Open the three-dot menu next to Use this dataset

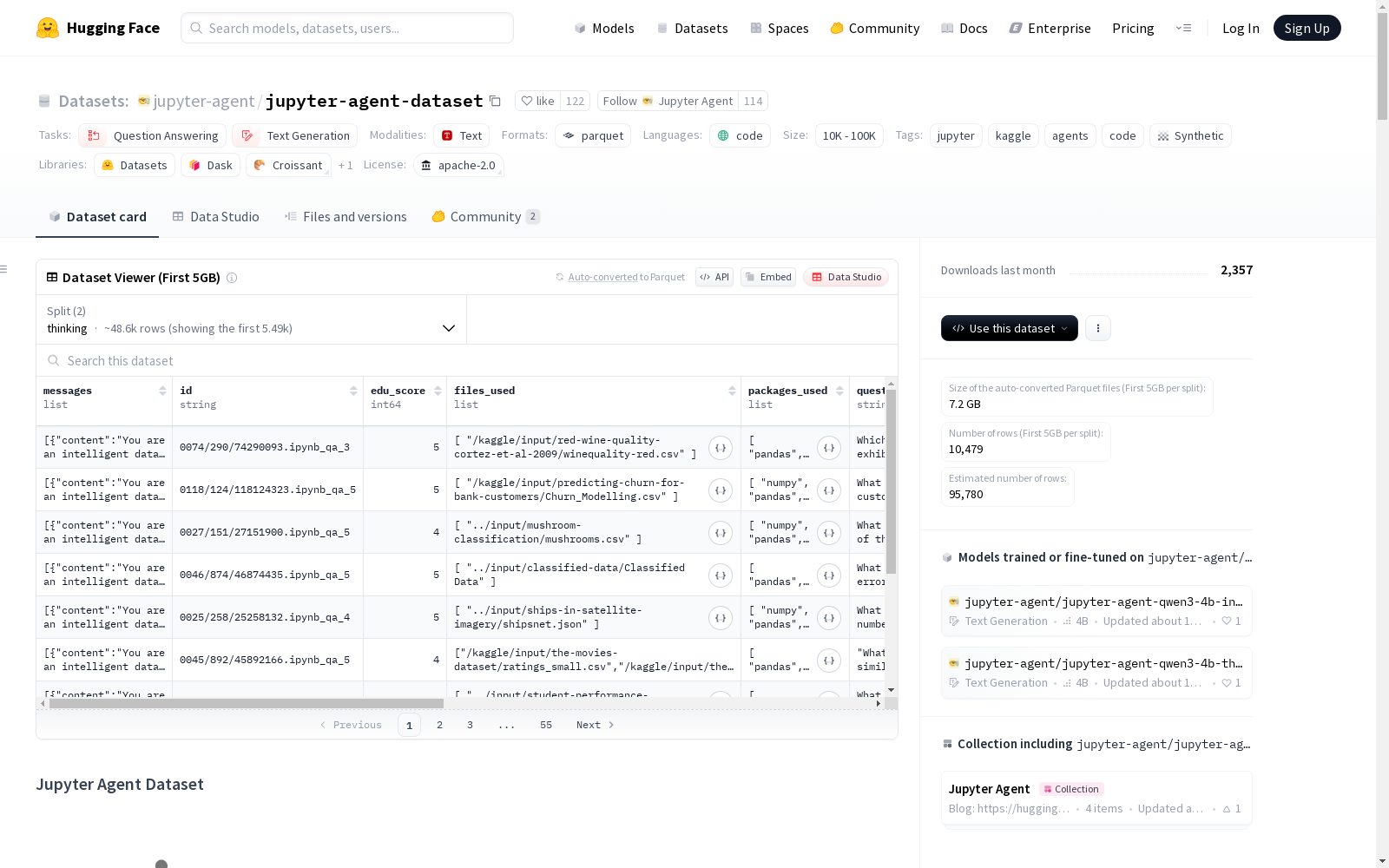pyautogui.click(x=1098, y=328)
